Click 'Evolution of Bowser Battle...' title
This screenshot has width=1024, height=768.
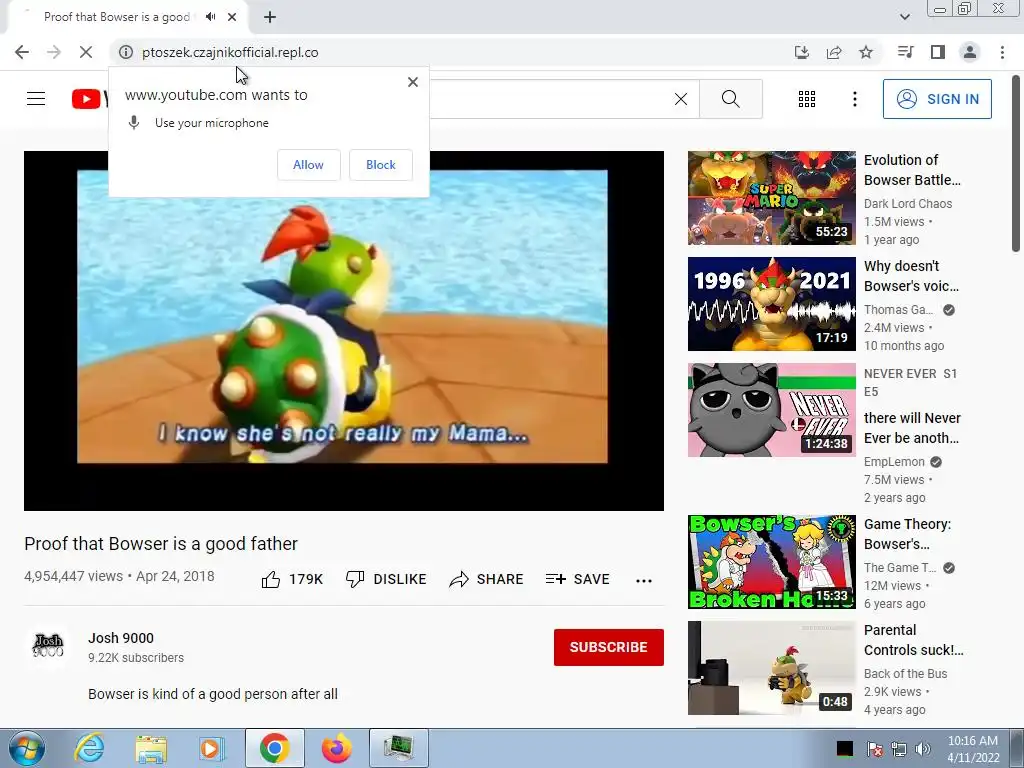[912, 170]
